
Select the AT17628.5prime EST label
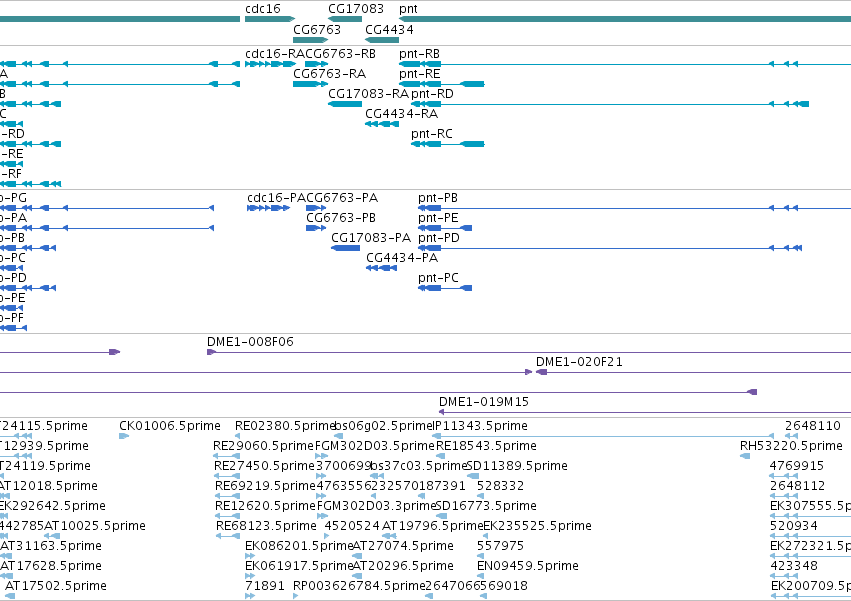pos(51,566)
